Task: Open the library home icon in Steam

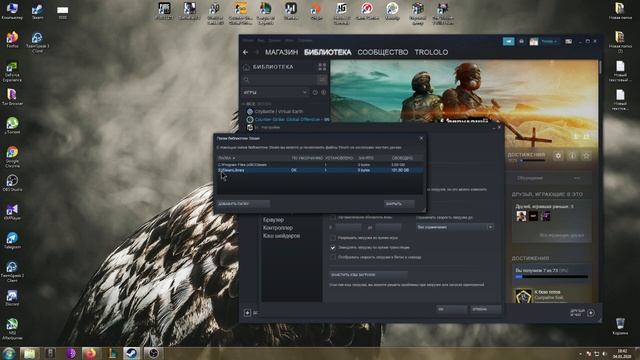Action: [246, 67]
